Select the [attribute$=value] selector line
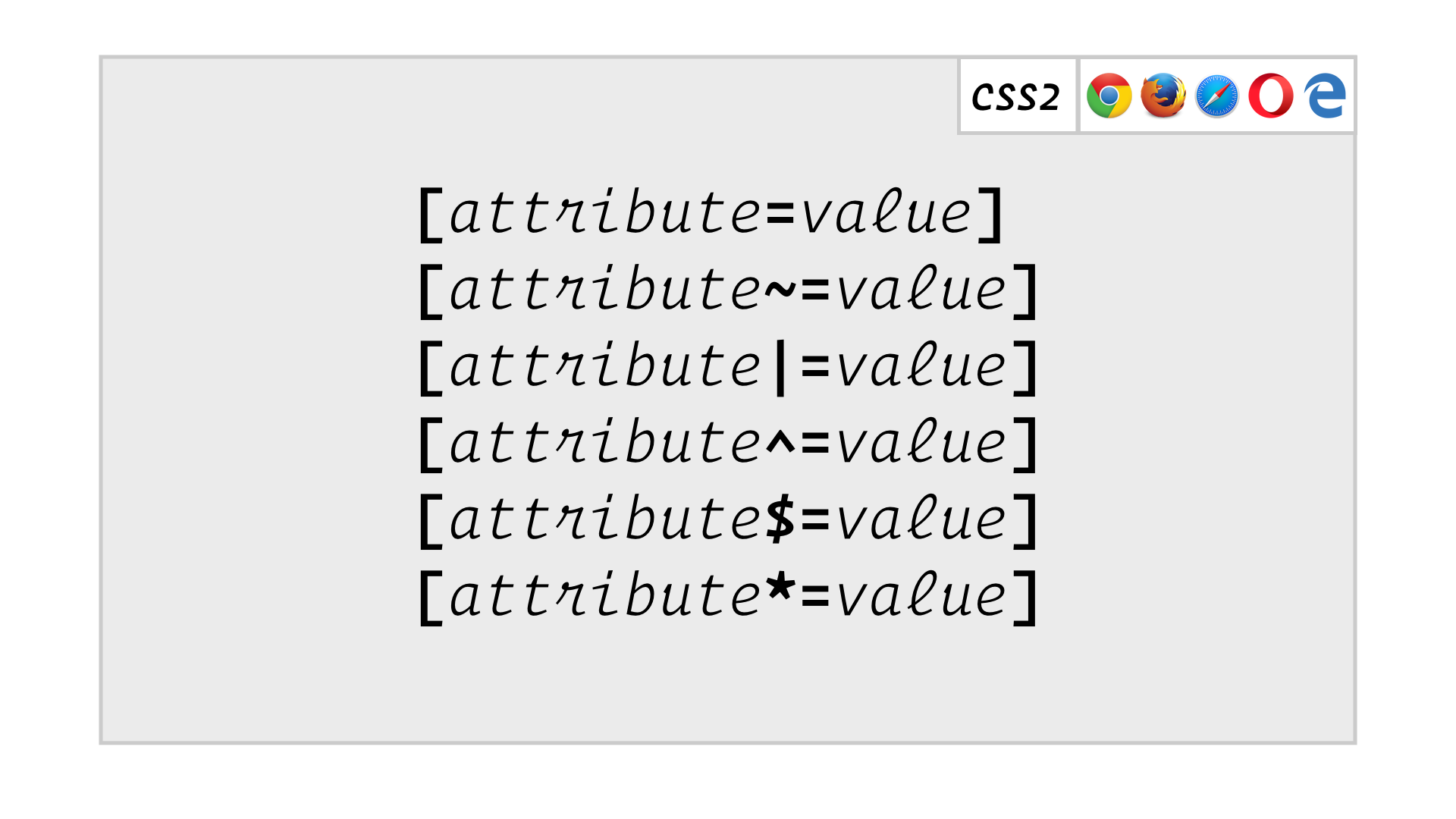This screenshot has height=819, width=1456. point(728,521)
